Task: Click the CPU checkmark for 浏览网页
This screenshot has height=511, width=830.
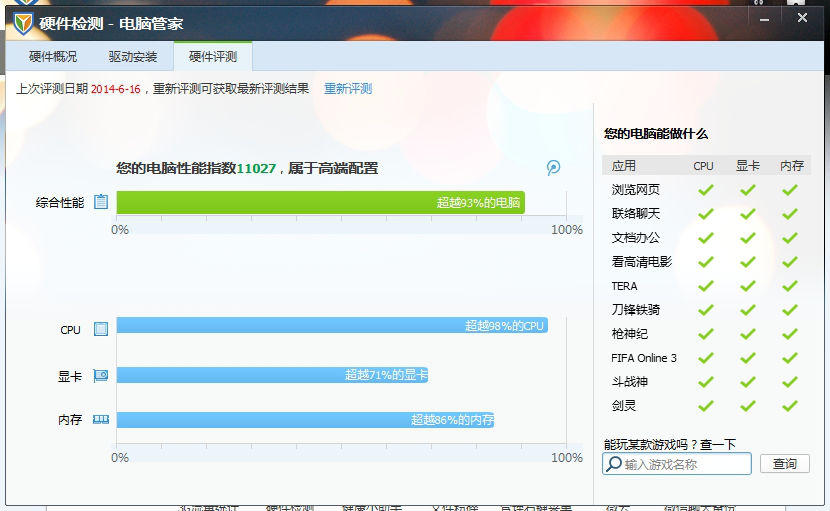Action: [x=706, y=190]
